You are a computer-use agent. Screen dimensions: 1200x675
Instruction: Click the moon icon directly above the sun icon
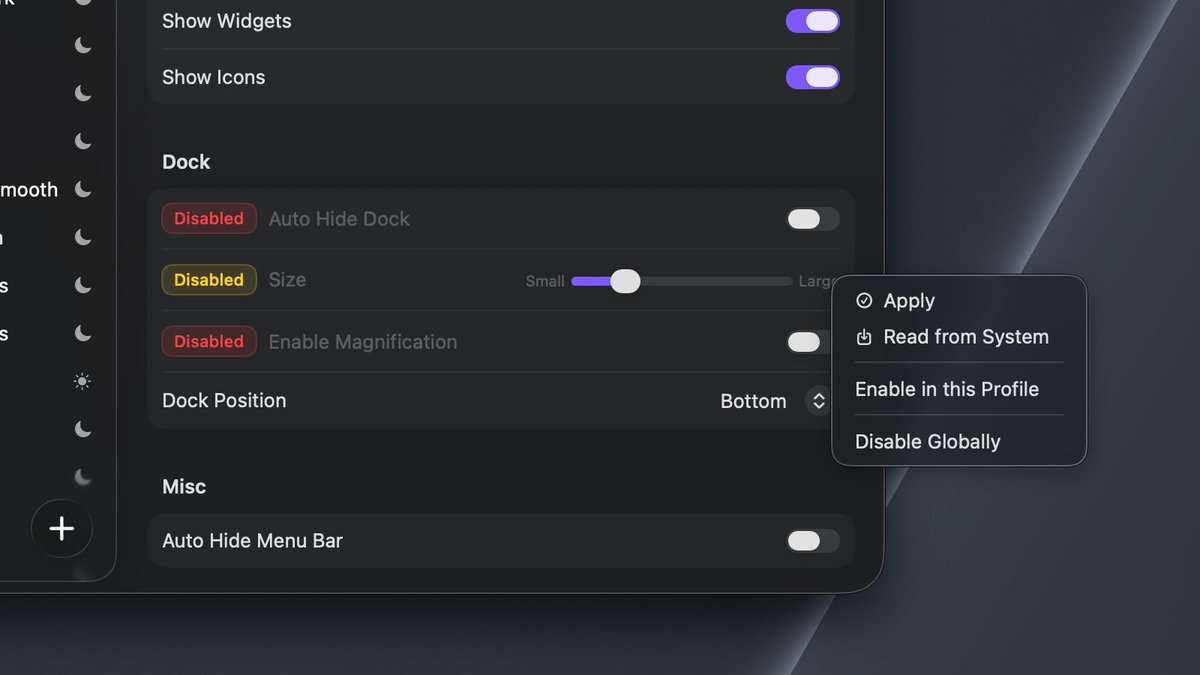pyautogui.click(x=83, y=333)
